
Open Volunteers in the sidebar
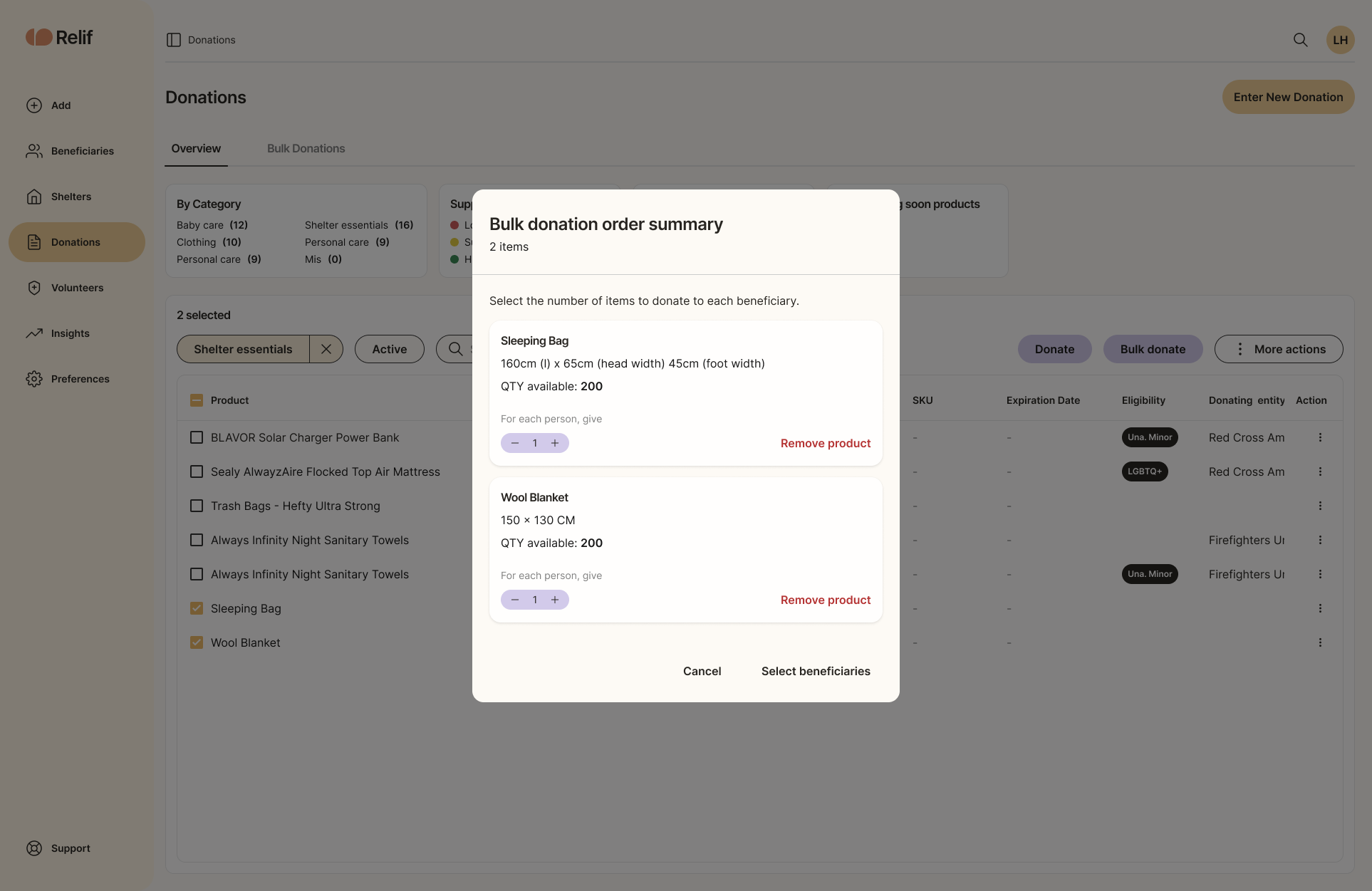coord(65,288)
